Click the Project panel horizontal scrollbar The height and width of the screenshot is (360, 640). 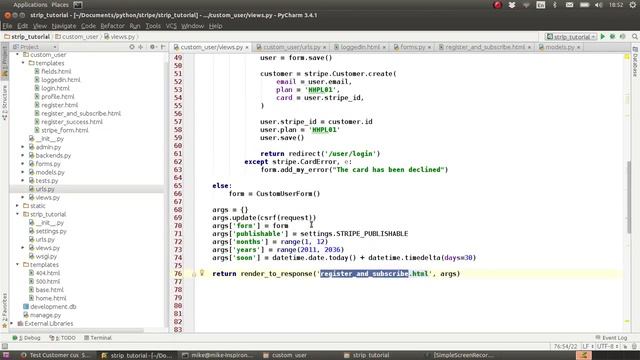(77, 331)
